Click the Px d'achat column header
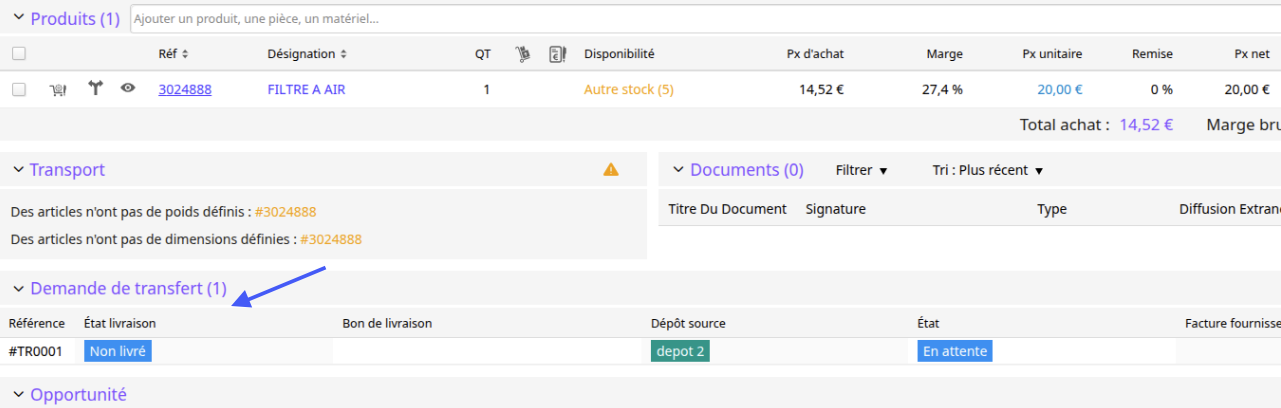Screen dimensions: 1281x408 click(x=815, y=54)
